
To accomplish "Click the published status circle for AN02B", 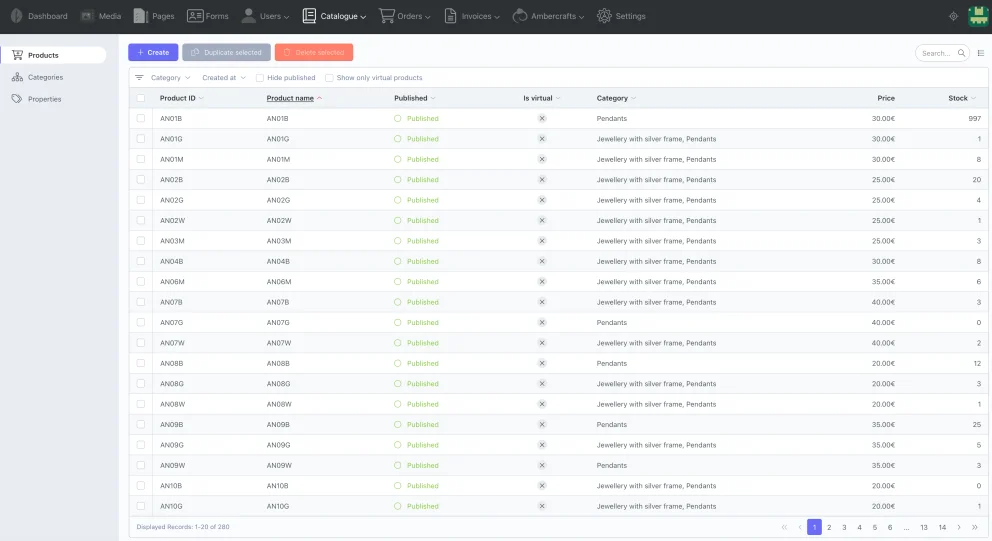I will (397, 180).
